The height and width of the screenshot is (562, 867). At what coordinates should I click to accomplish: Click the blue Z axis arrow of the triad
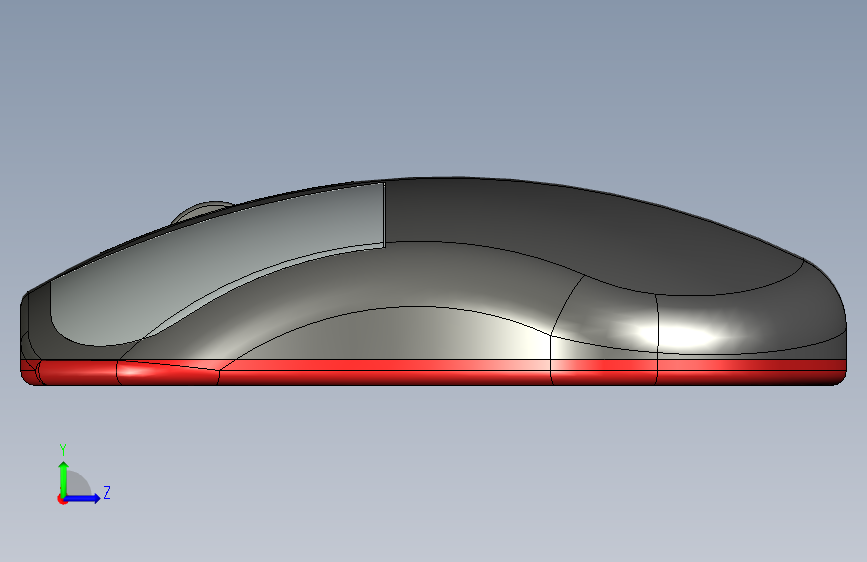pyautogui.click(x=83, y=498)
